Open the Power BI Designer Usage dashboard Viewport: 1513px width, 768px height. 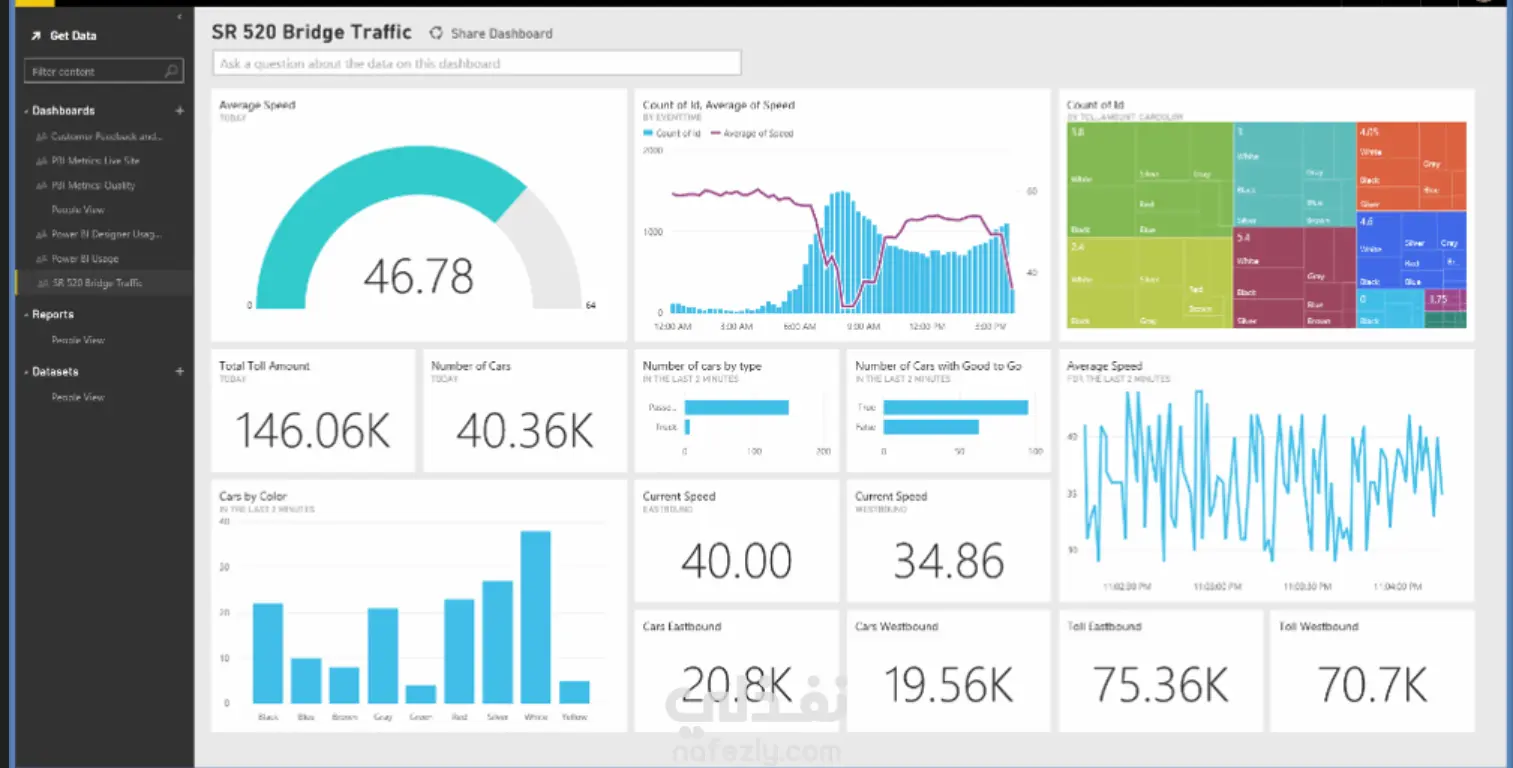pyautogui.click(x=107, y=234)
